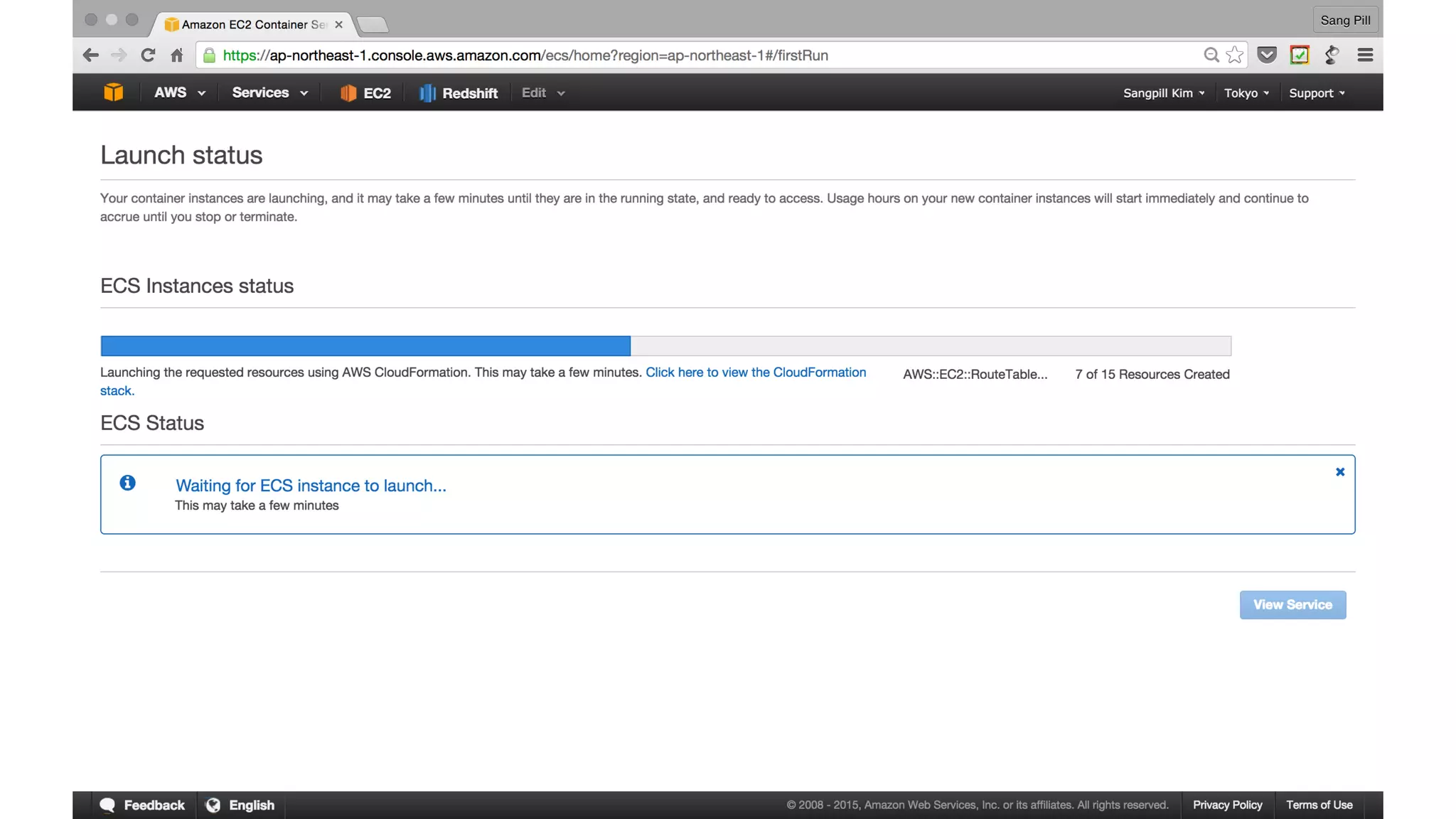Open the Tokyo region selector
The height and width of the screenshot is (819, 1456).
click(x=1246, y=93)
